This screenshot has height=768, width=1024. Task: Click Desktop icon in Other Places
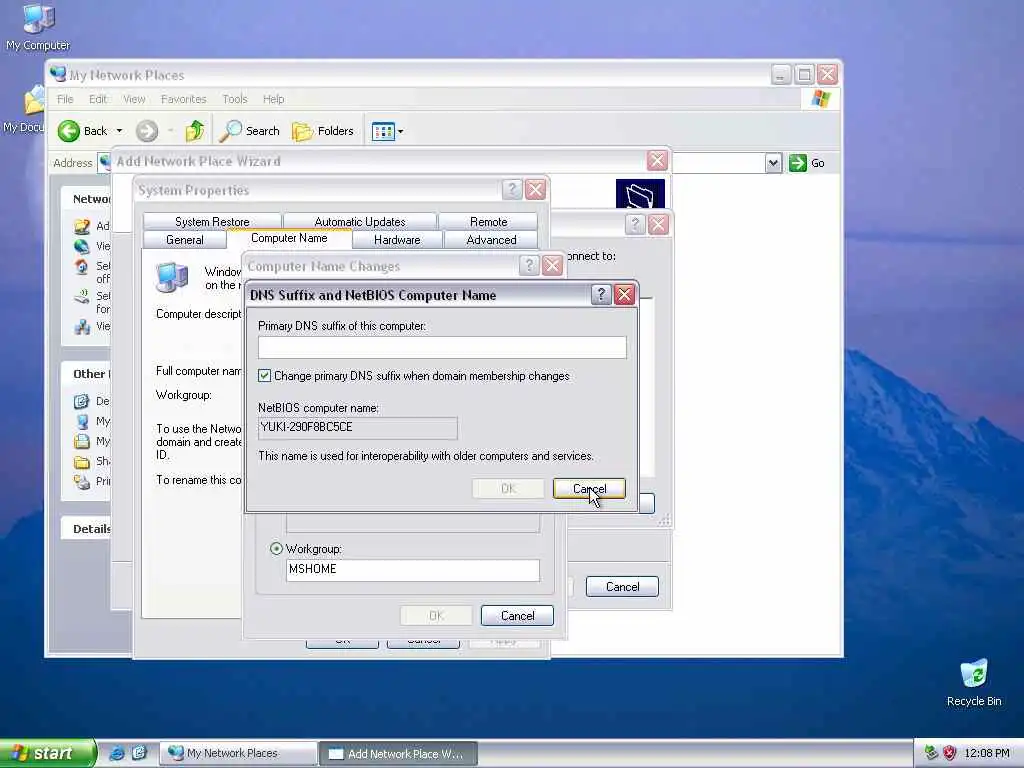coord(82,401)
